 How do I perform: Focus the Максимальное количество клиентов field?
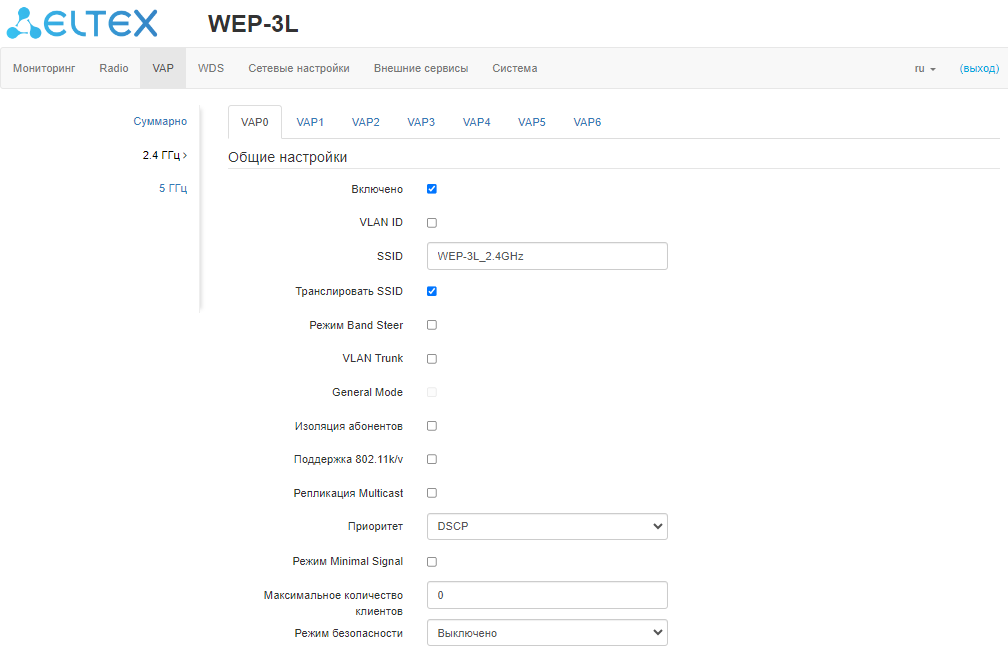click(546, 595)
